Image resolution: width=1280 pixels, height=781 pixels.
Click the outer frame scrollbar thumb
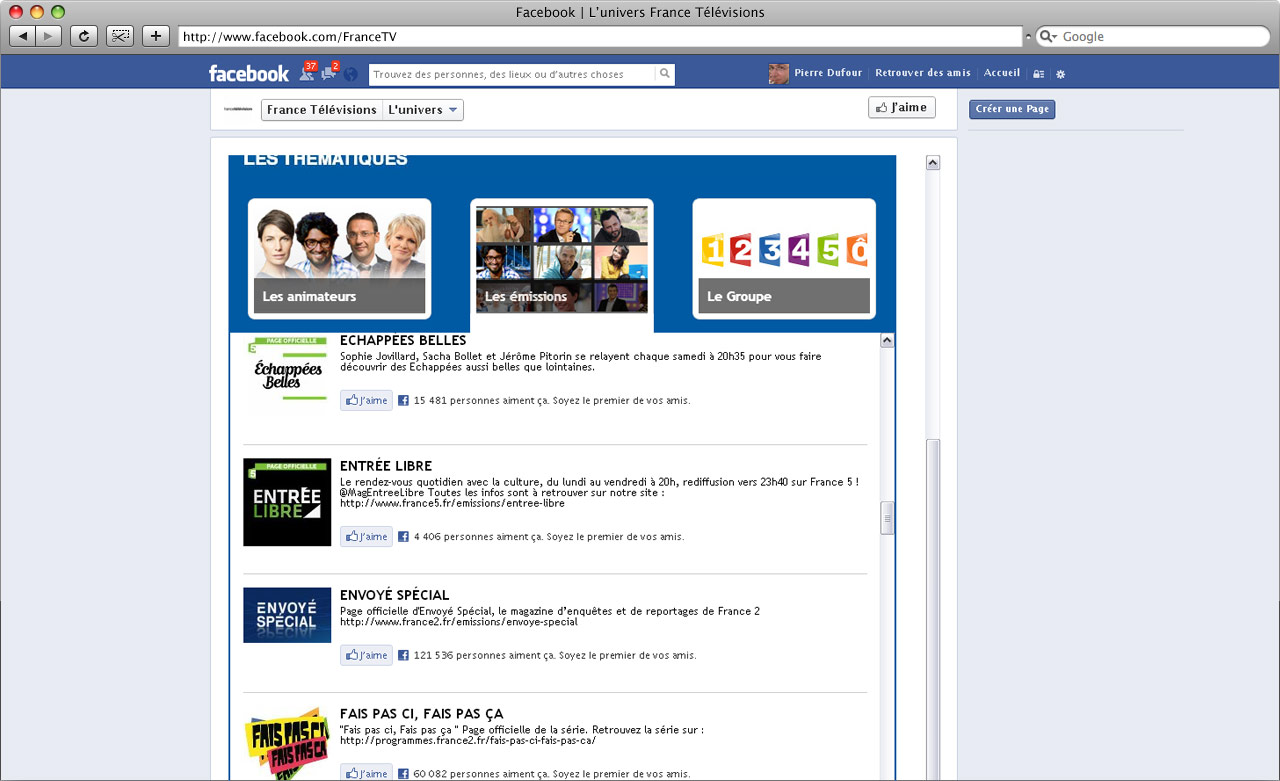(x=933, y=610)
